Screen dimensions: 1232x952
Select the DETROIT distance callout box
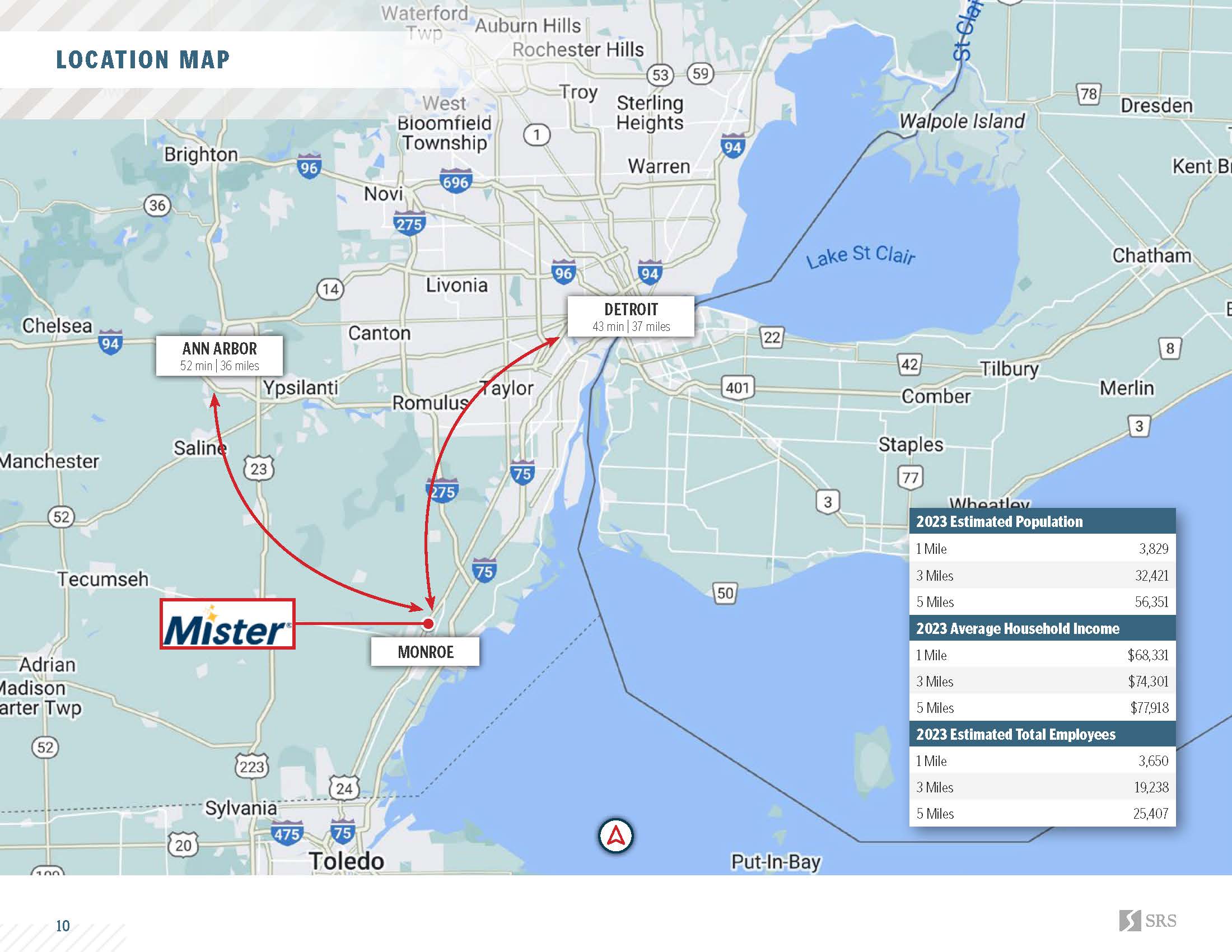[631, 316]
